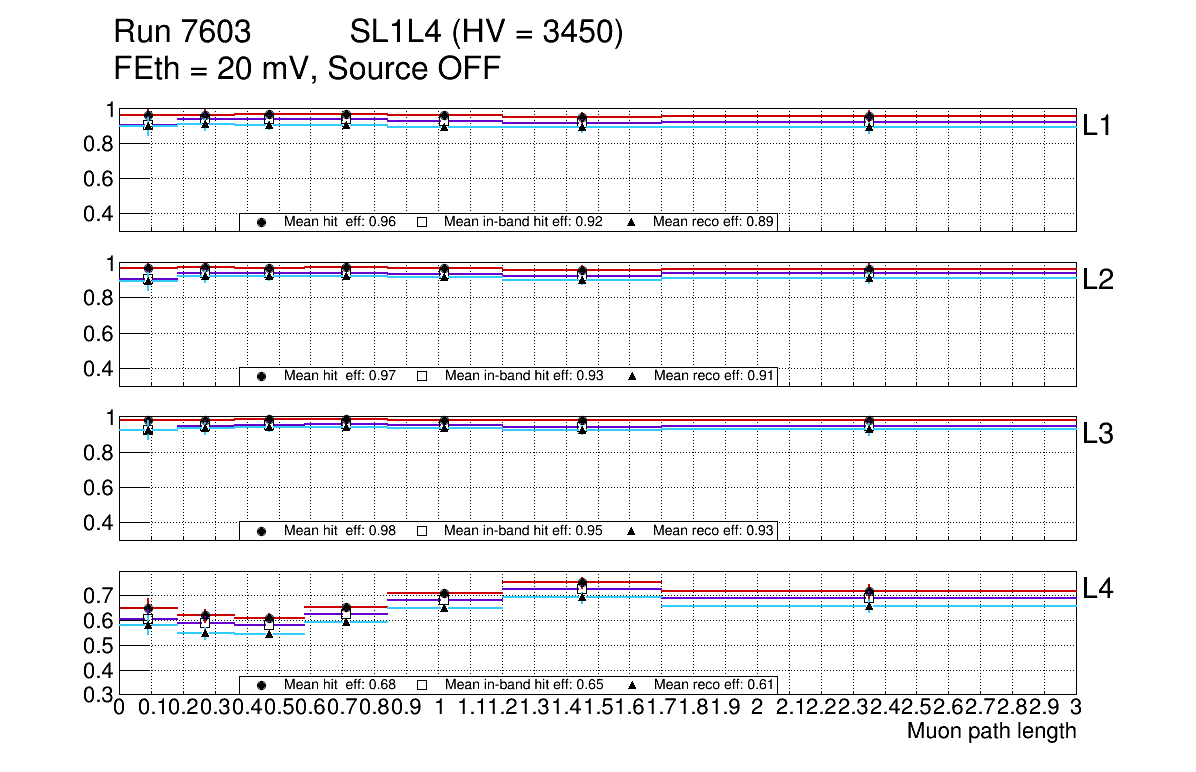The image size is (1196, 772).
Task: Click the L4 panel label
Action: (x=1098, y=588)
